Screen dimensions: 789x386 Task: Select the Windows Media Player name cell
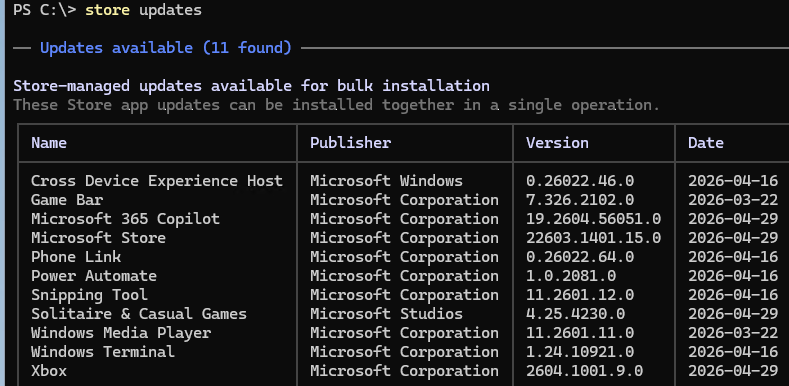pos(121,333)
